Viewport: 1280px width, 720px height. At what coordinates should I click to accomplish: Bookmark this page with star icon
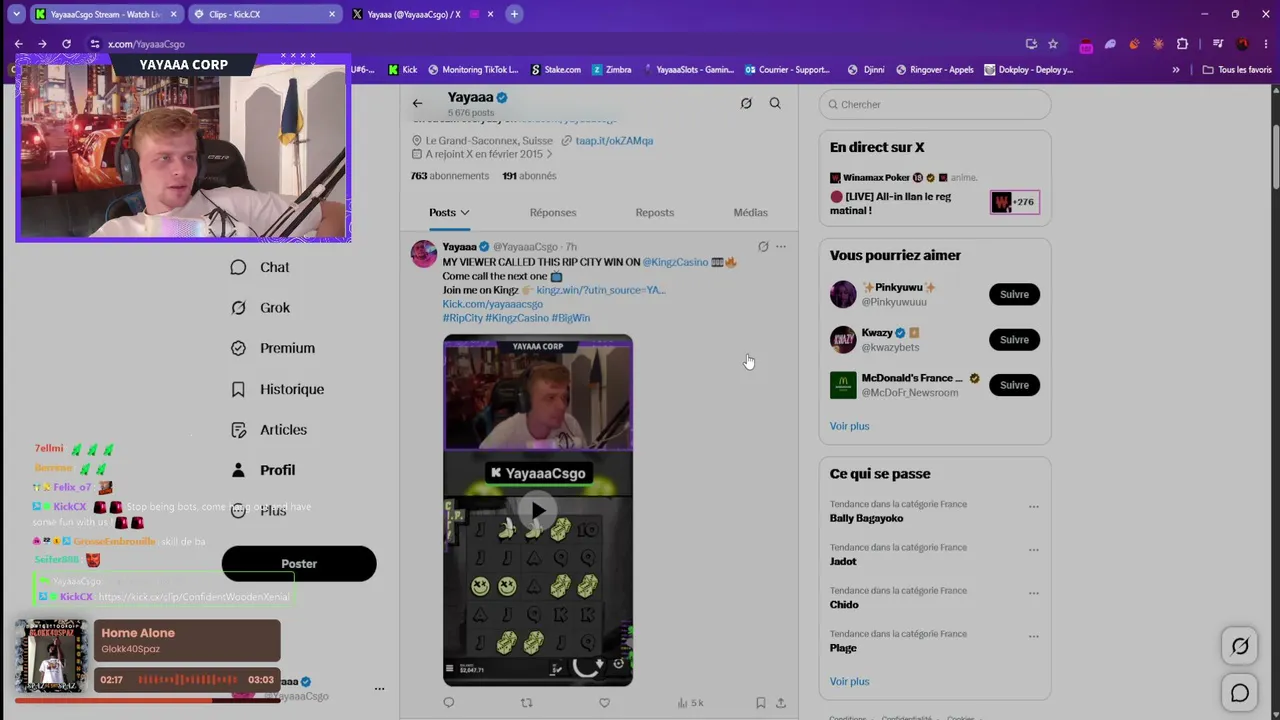coord(1053,44)
